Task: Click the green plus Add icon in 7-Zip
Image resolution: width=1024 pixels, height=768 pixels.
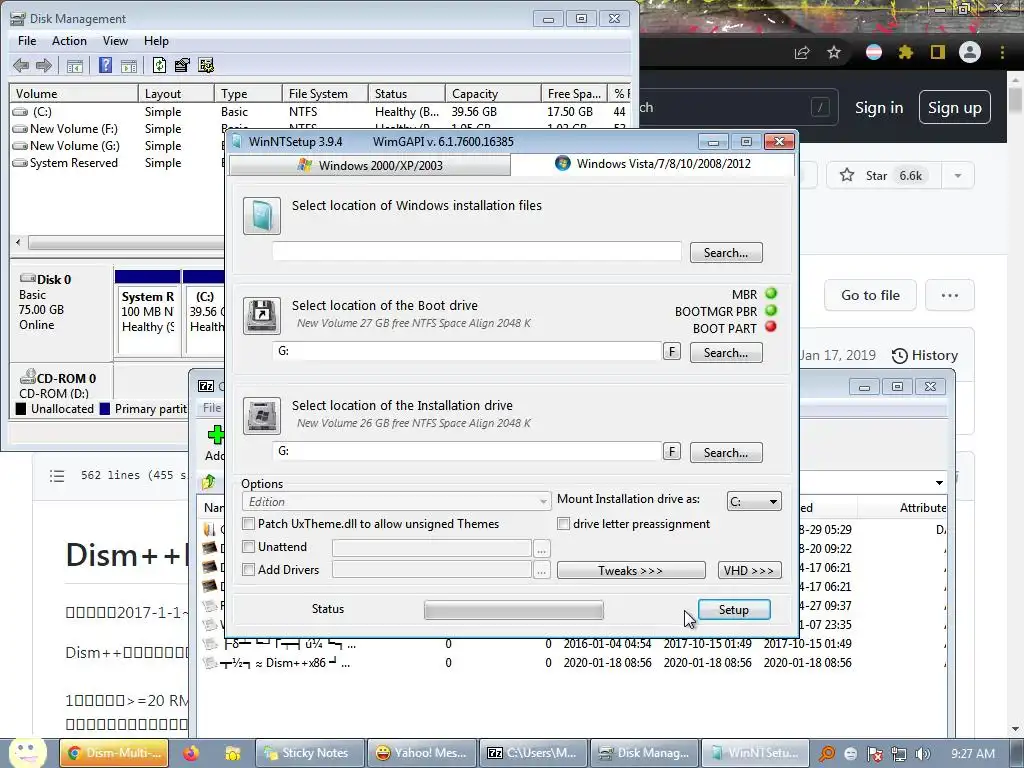Action: click(x=216, y=434)
